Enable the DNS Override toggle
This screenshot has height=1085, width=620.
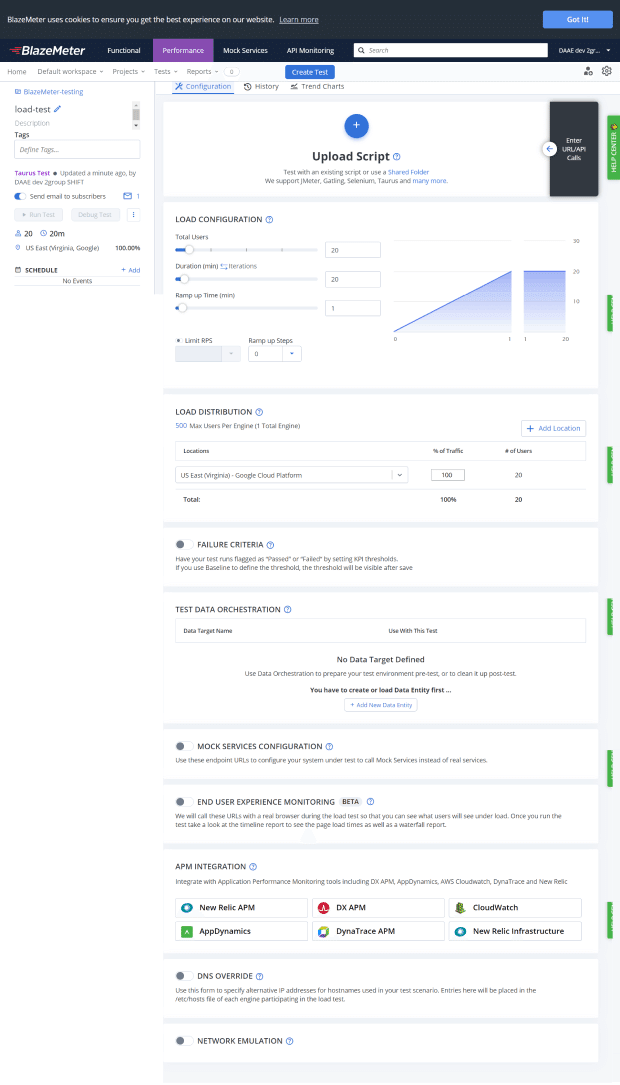click(x=184, y=976)
